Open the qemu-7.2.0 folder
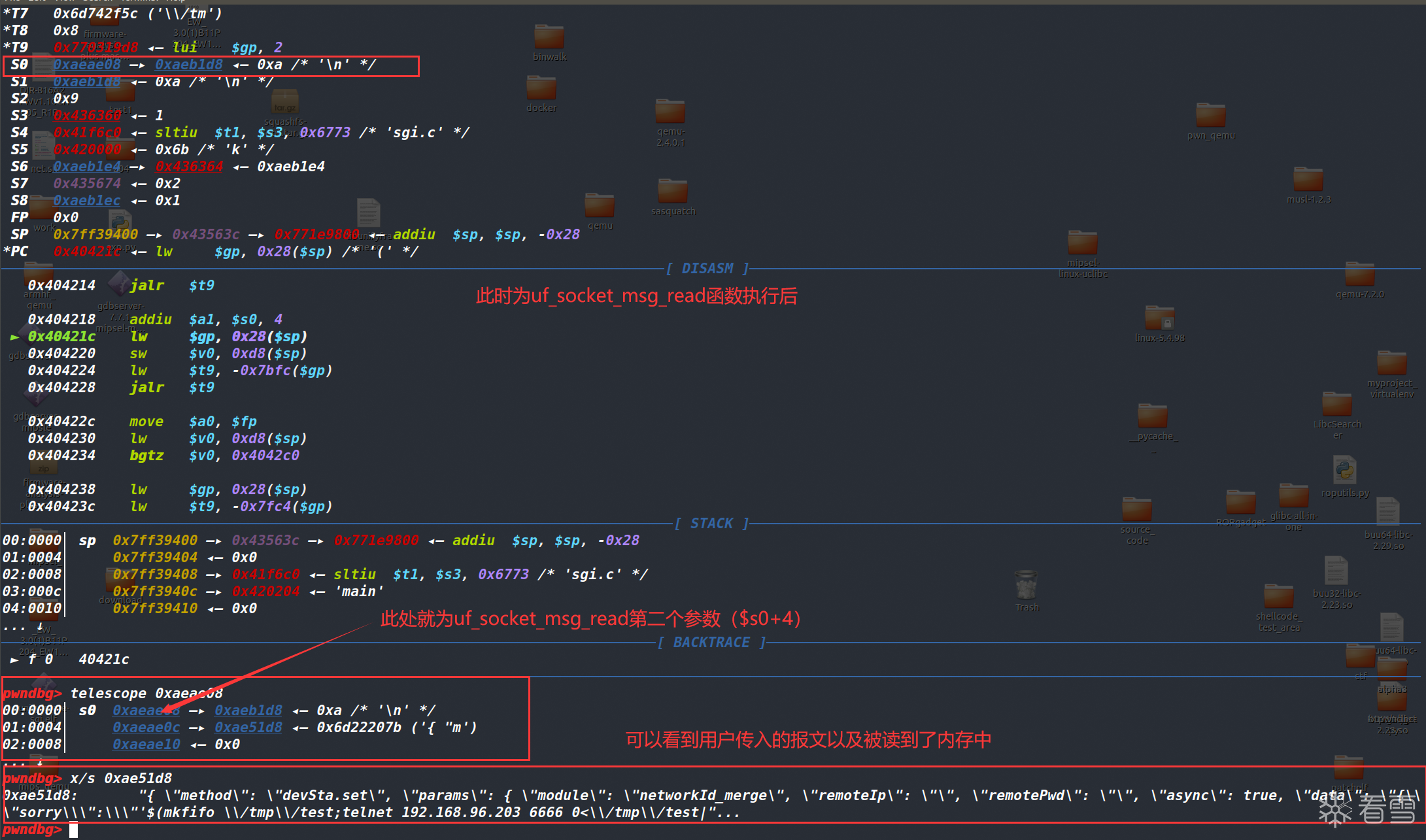 coord(1359,274)
